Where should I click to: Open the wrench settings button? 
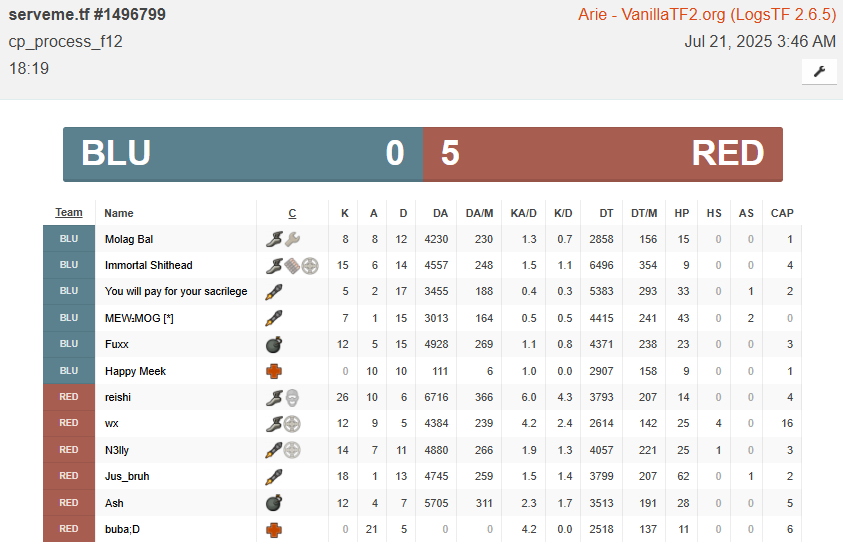click(x=819, y=71)
